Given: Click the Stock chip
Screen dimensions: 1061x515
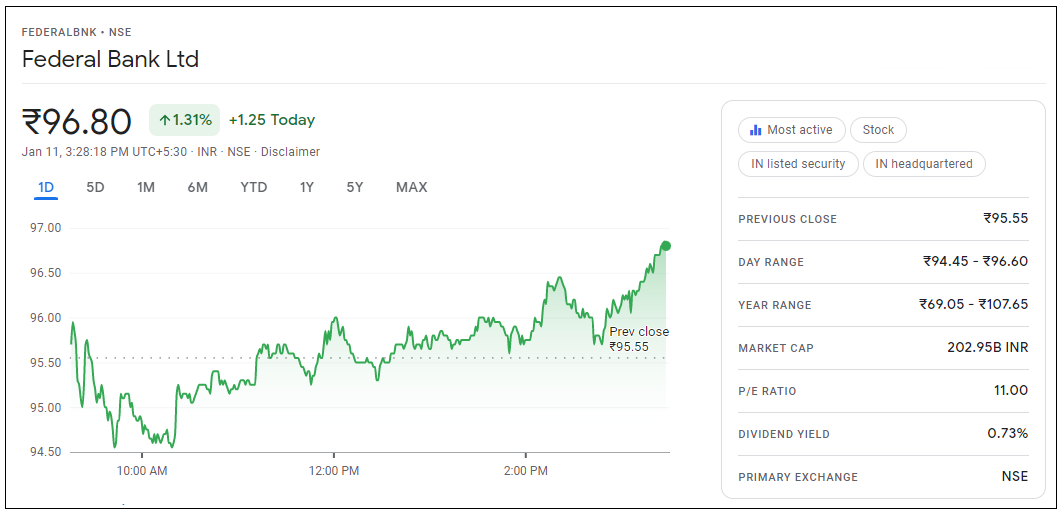Looking at the screenshot, I should click(878, 130).
